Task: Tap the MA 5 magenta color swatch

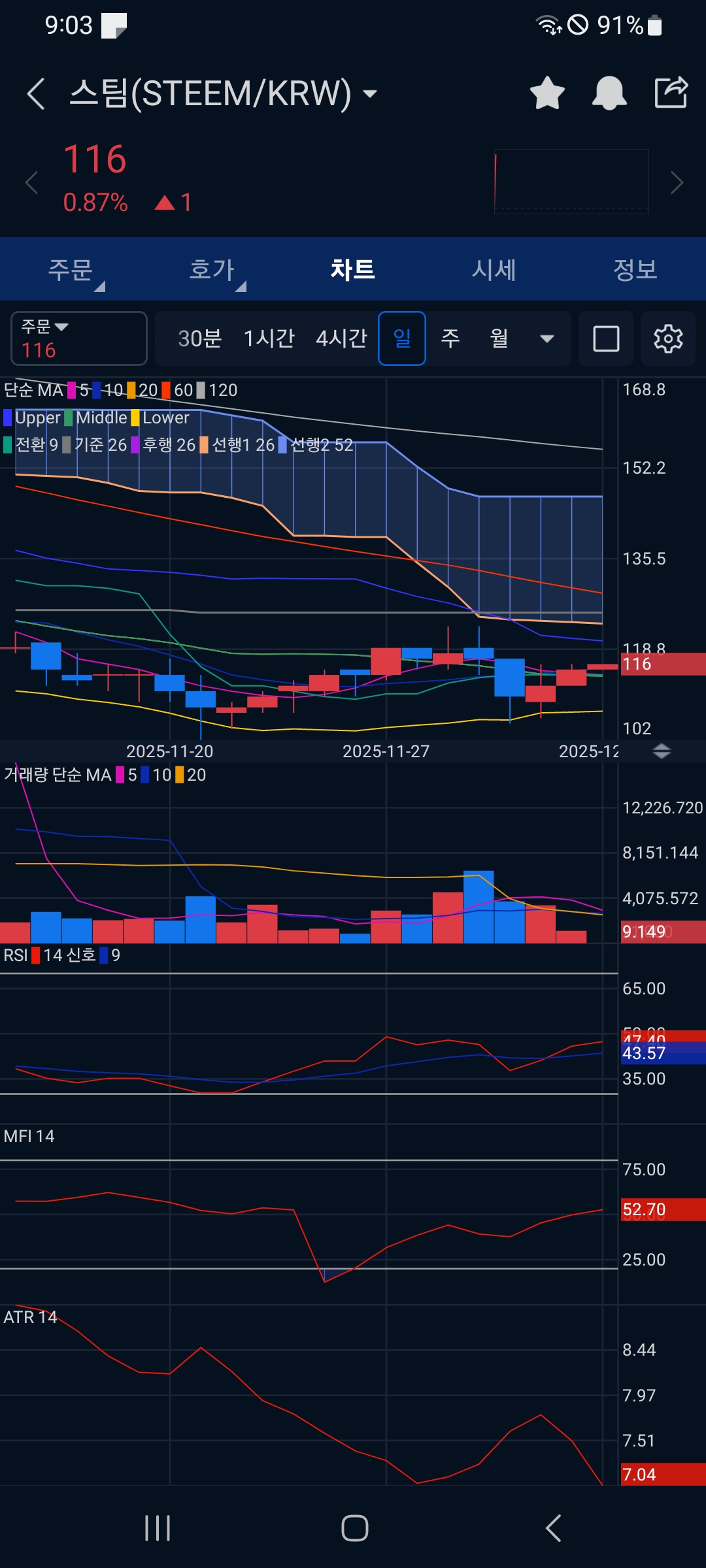Action: [72, 390]
